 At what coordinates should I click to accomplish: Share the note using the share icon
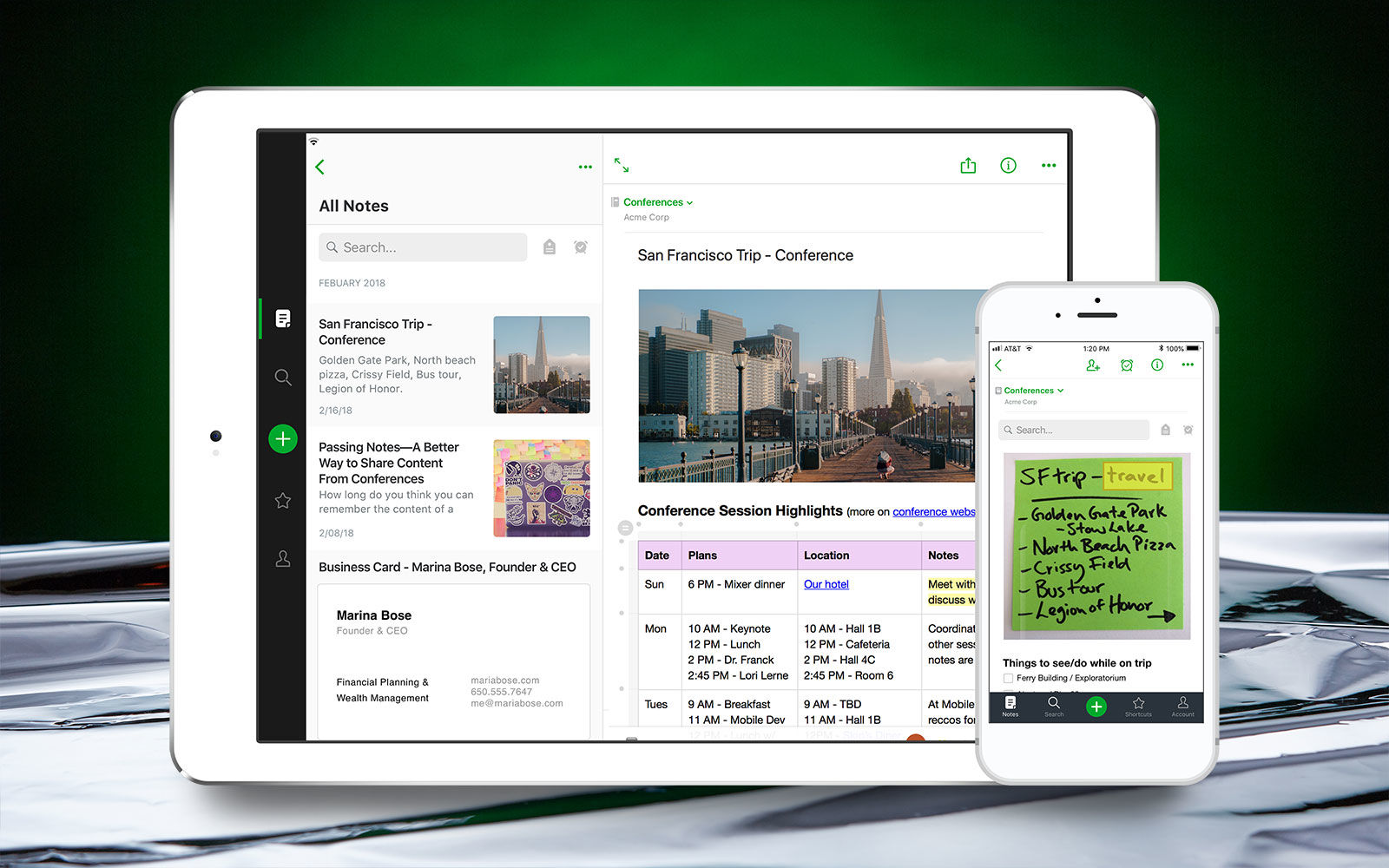tap(968, 165)
